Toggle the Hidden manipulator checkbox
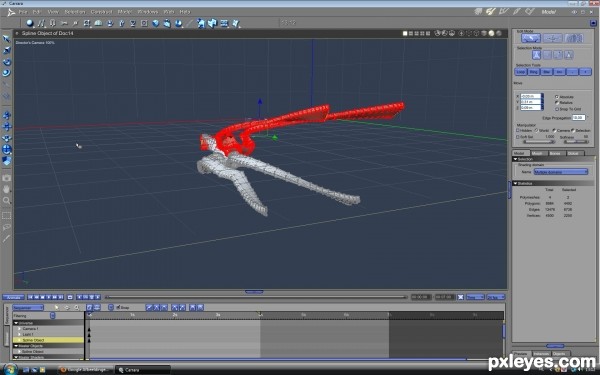600x375 pixels. pos(518,130)
